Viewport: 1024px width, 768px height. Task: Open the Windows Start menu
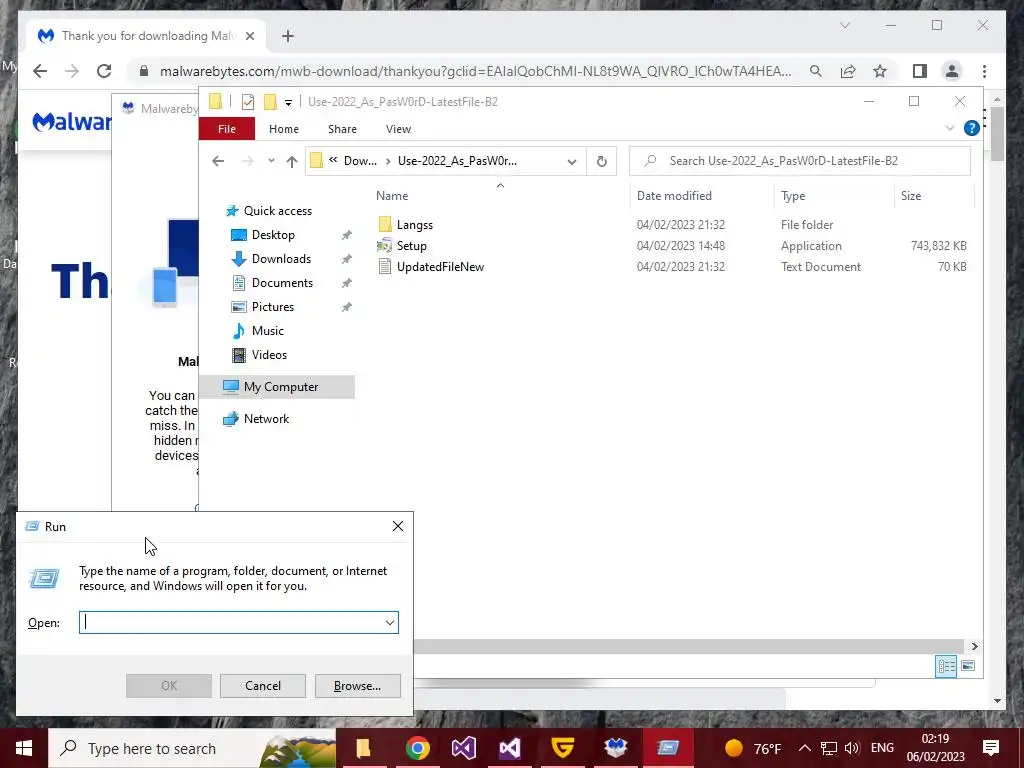click(24, 748)
